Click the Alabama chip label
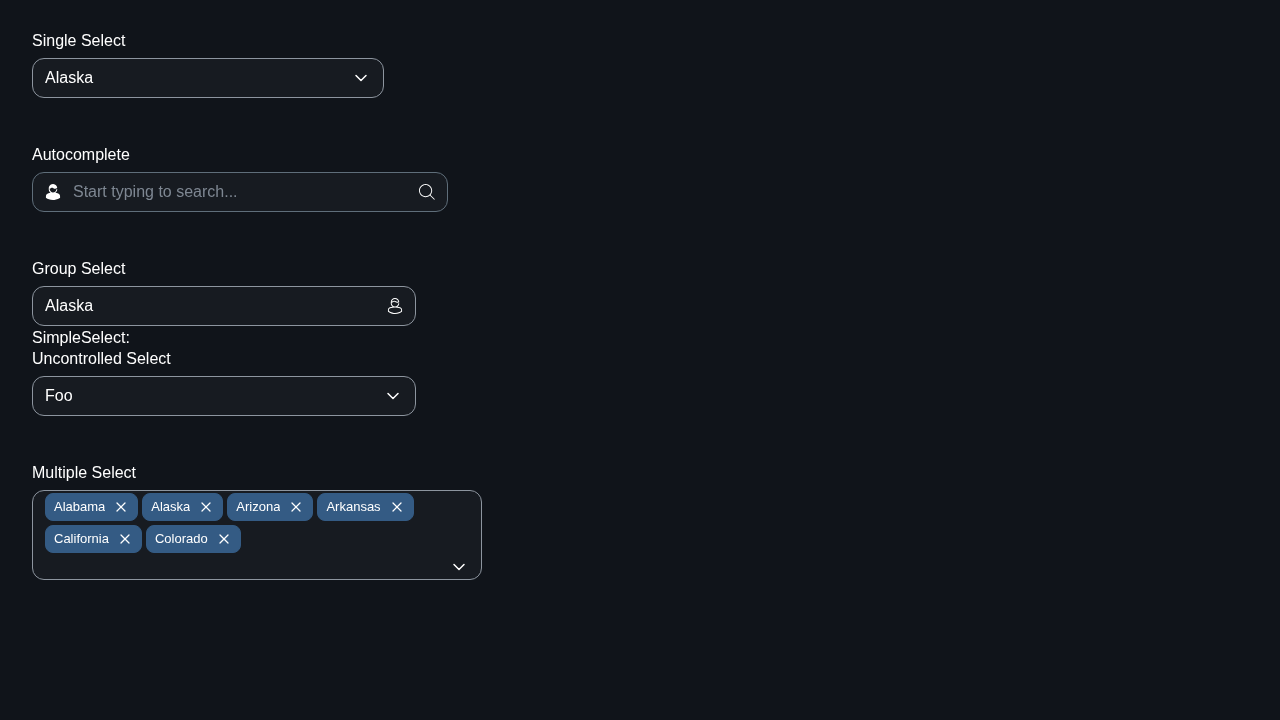Viewport: 1280px width, 720px height. tap(79, 507)
